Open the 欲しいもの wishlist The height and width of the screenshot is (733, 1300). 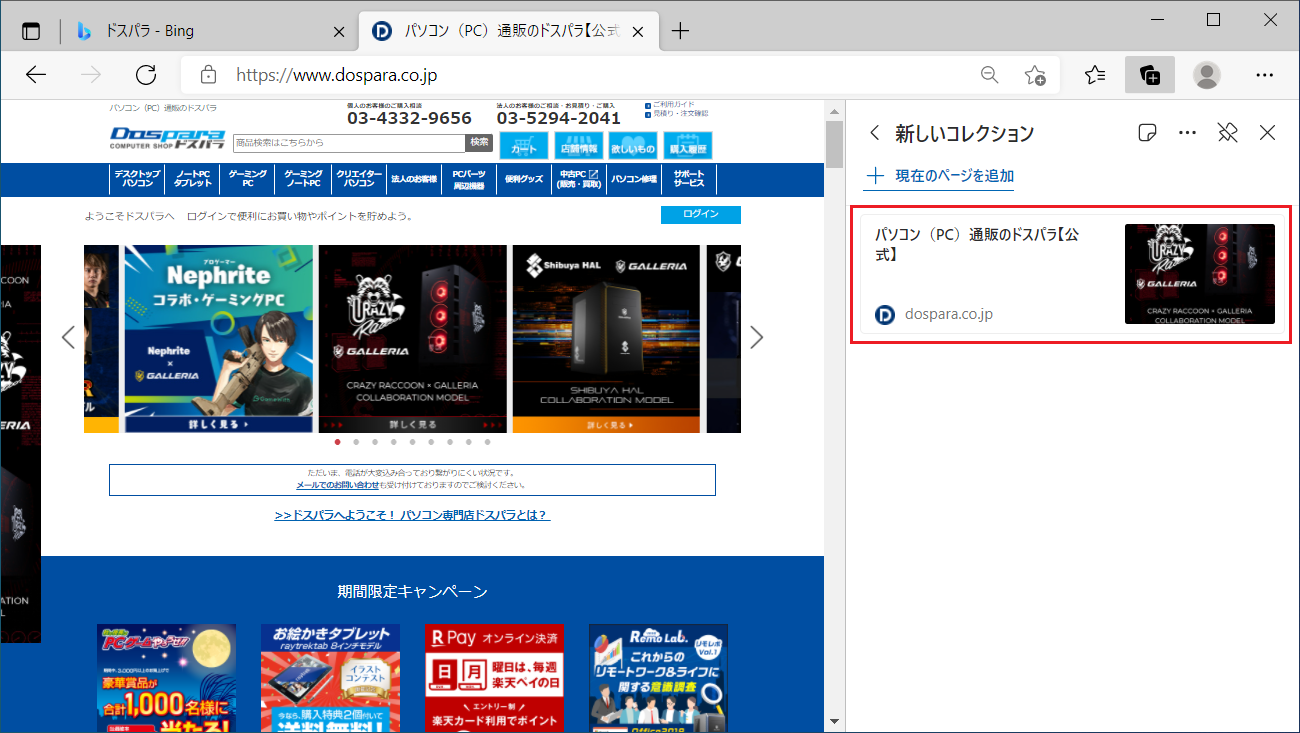pyautogui.click(x=633, y=146)
